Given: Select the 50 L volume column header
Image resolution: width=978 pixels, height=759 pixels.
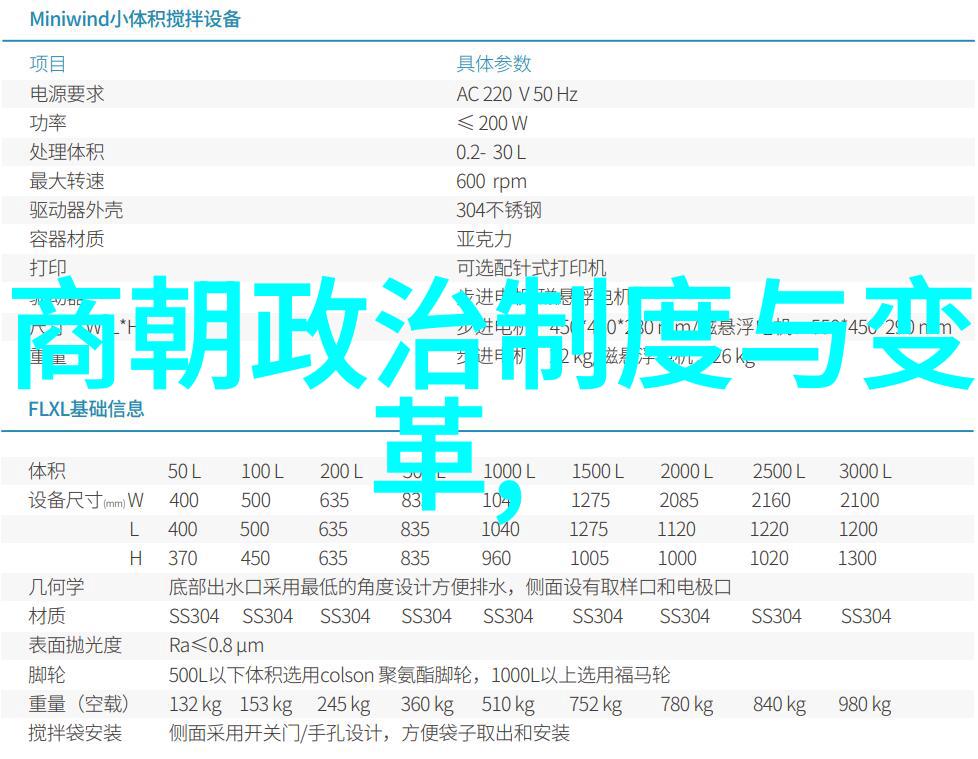Looking at the screenshot, I should click(x=184, y=471).
